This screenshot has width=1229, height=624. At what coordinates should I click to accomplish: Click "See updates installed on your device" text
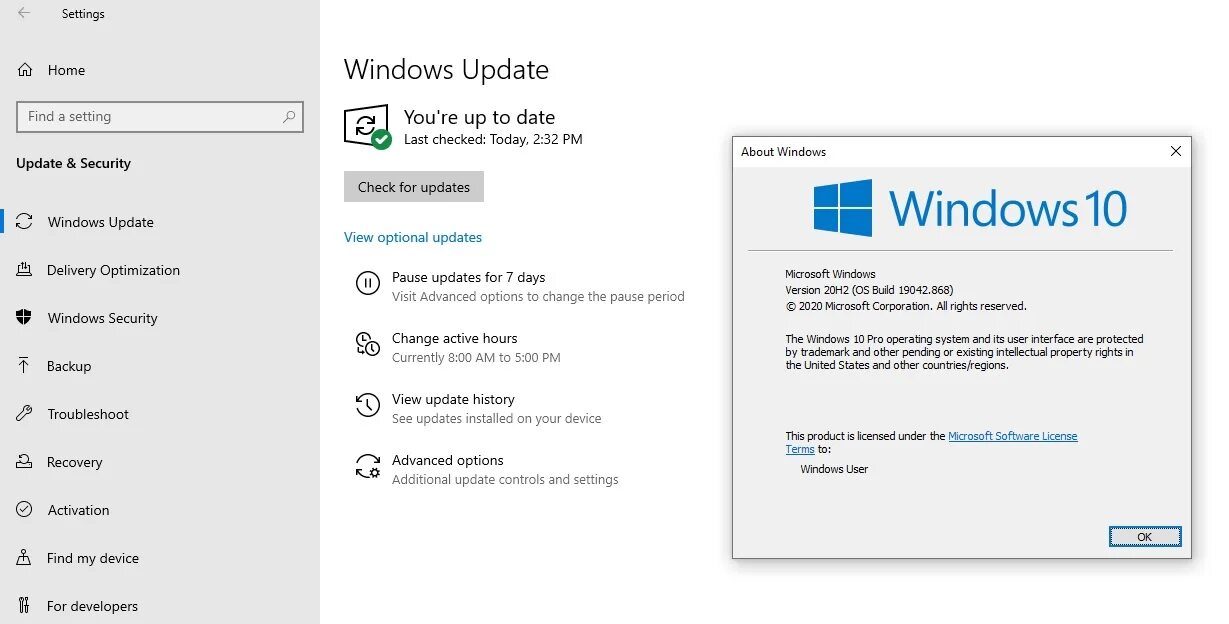pyautogui.click(x=497, y=418)
